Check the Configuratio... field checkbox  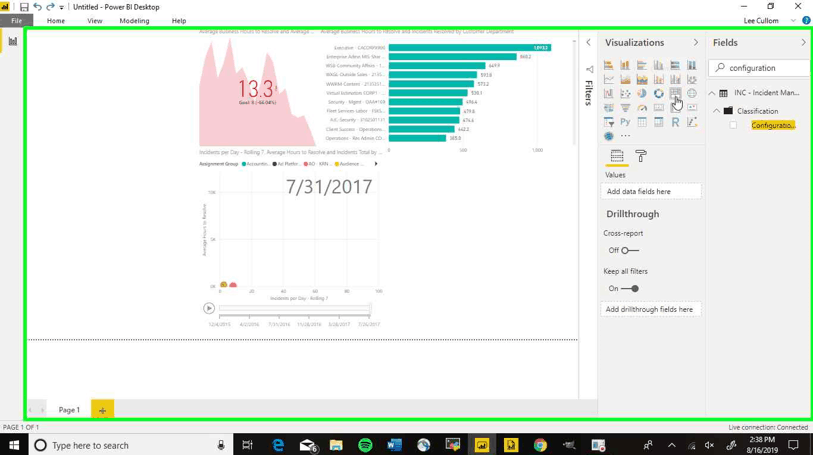733,125
